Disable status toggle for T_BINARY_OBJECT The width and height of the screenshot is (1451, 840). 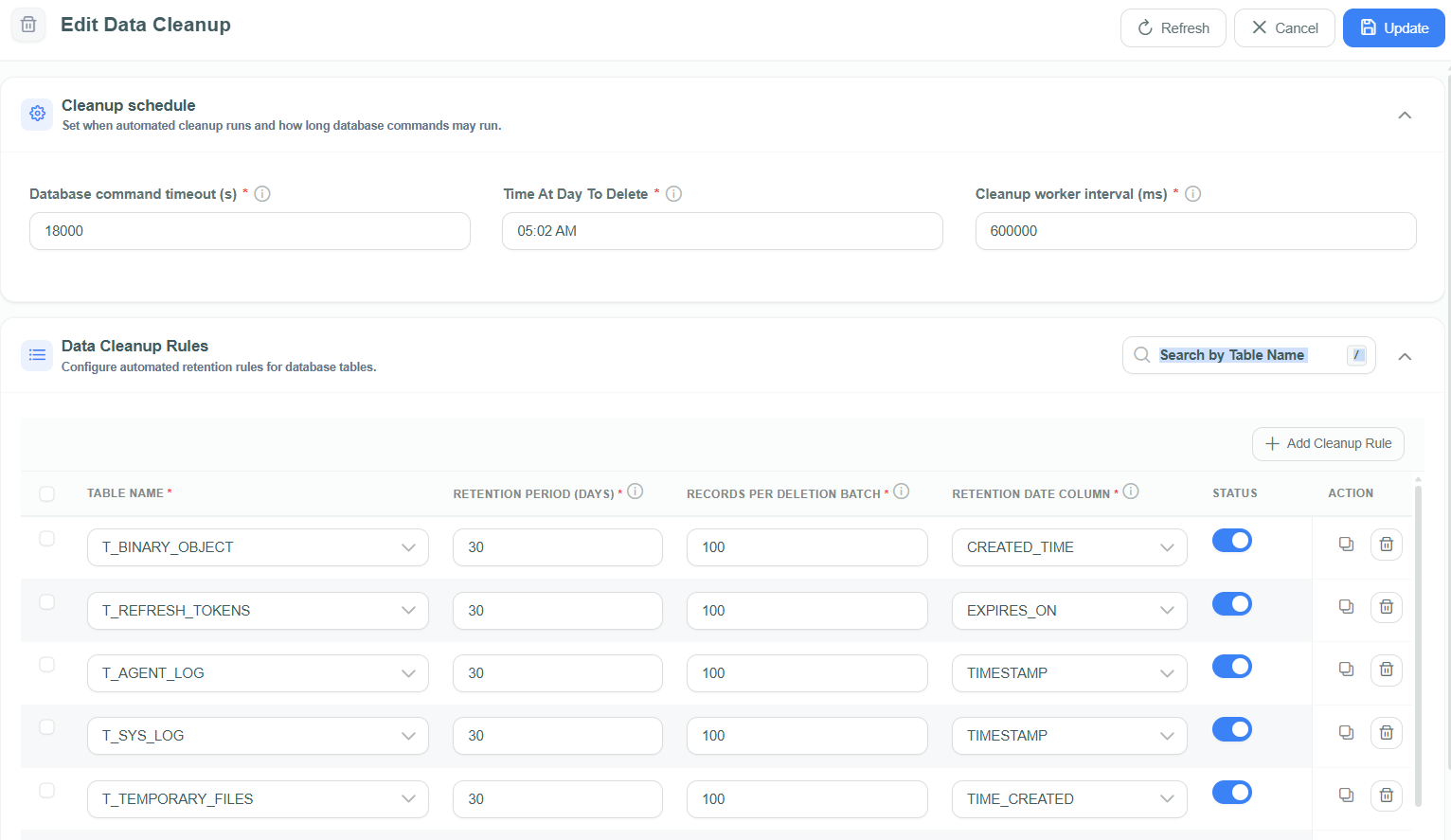[1232, 540]
